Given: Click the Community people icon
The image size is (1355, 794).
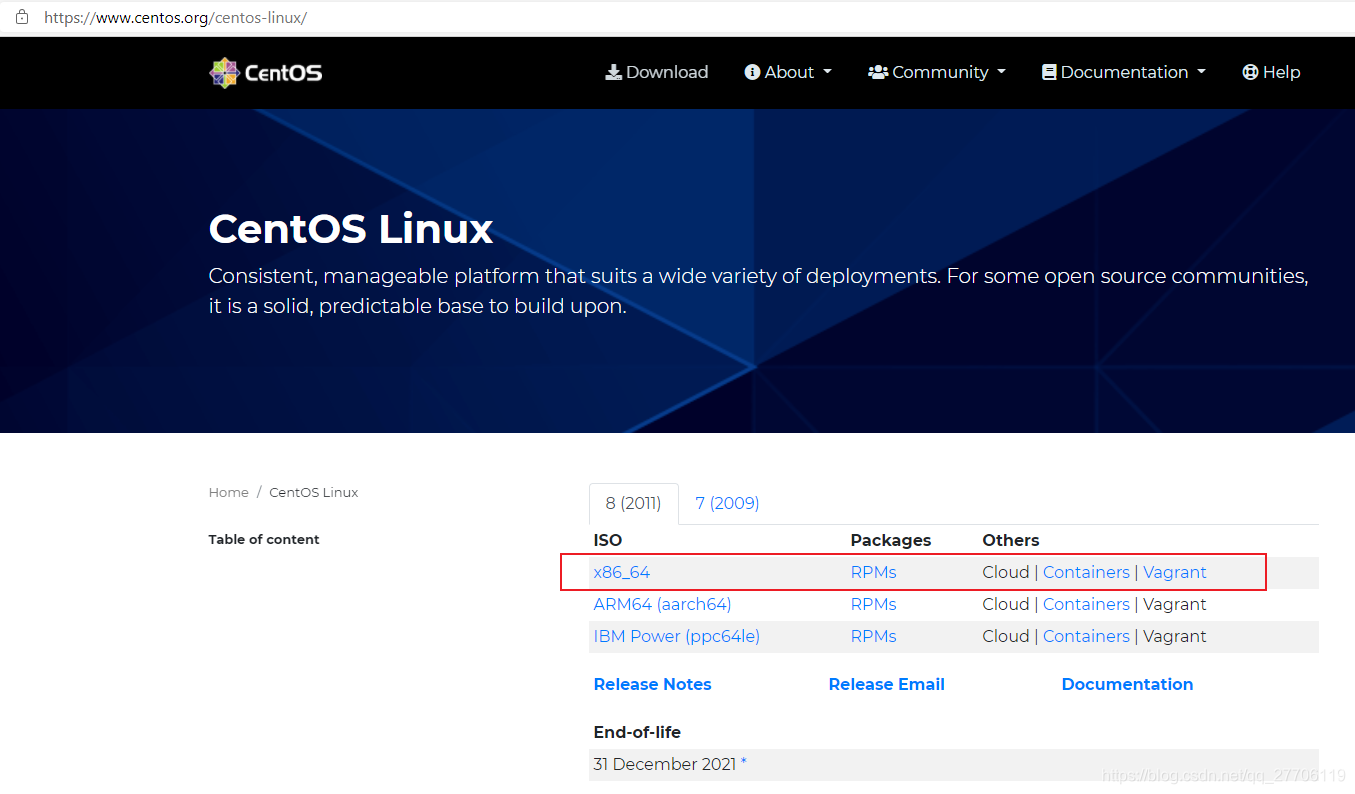Looking at the screenshot, I should (878, 72).
